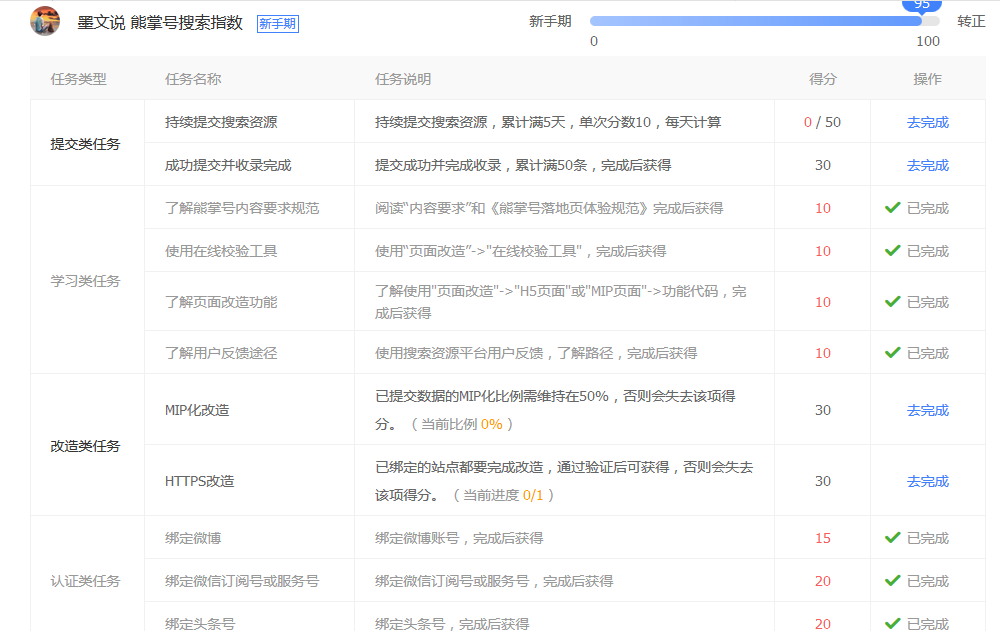Click the novice progress bar
This screenshot has width=1000, height=631.
(765, 21)
